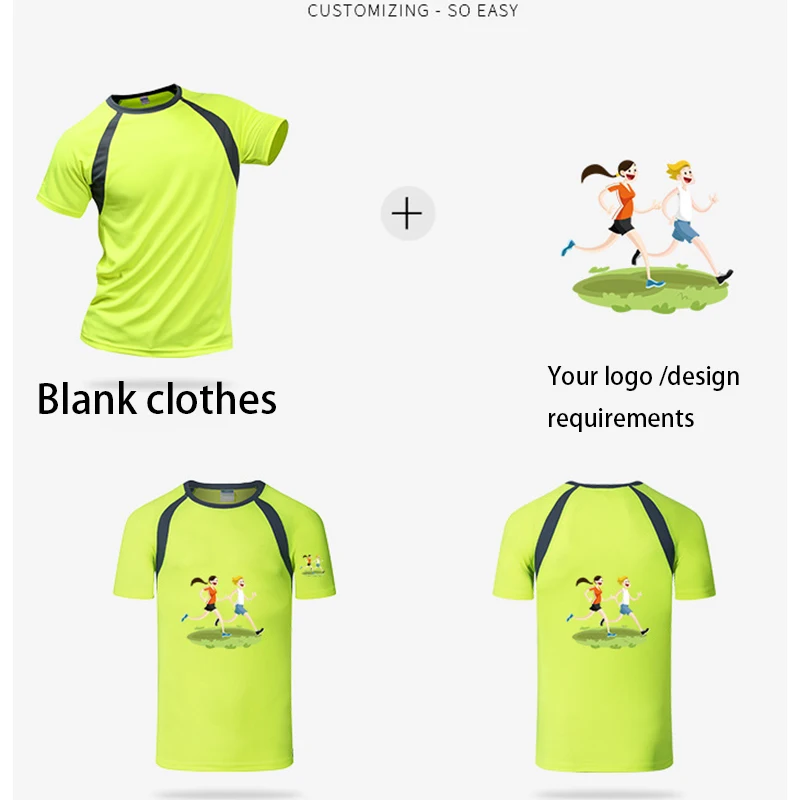Click 'Your logo /design requirements' text

[x=643, y=397]
